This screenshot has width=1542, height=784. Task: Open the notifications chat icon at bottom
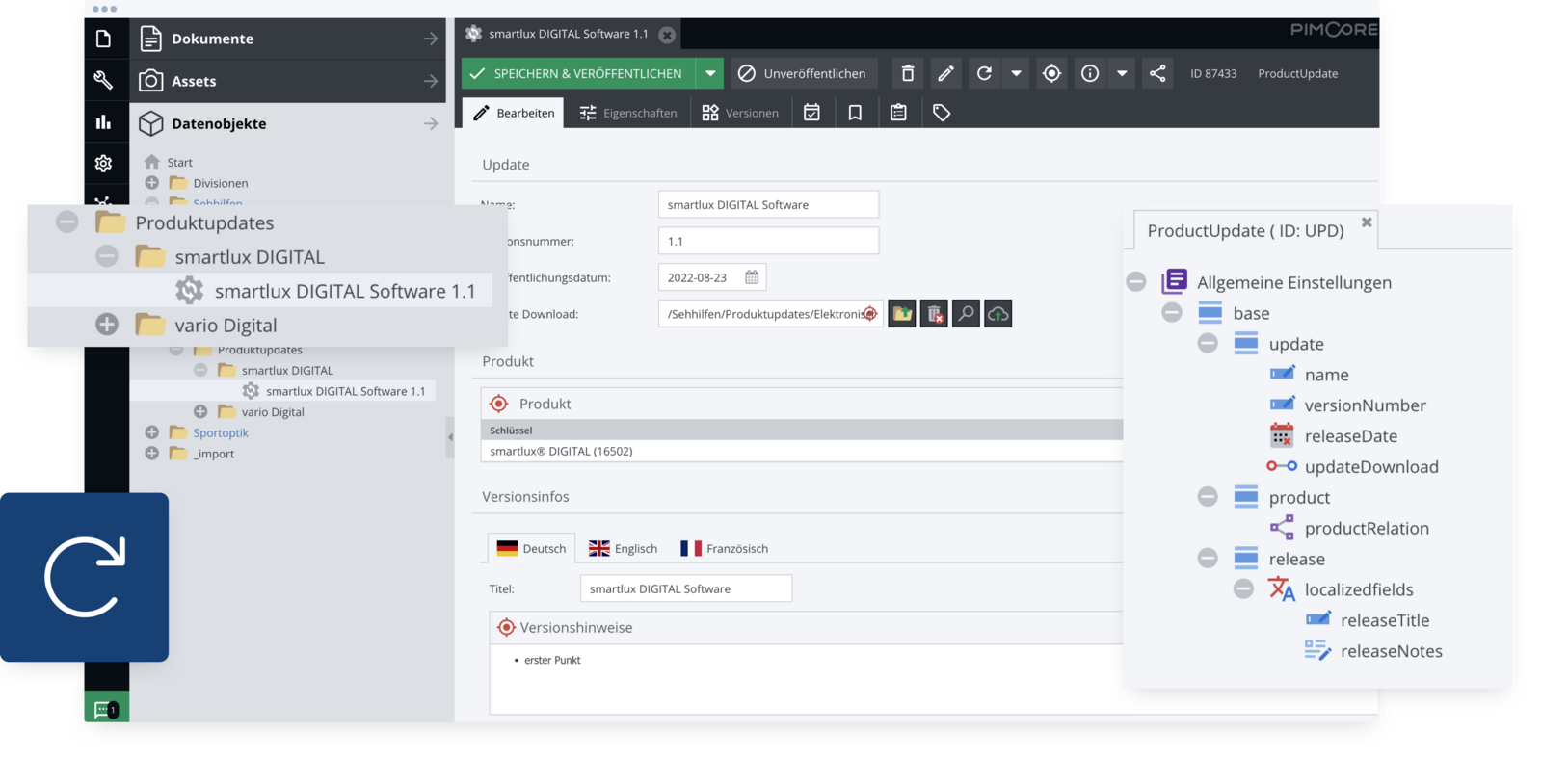pyautogui.click(x=106, y=710)
